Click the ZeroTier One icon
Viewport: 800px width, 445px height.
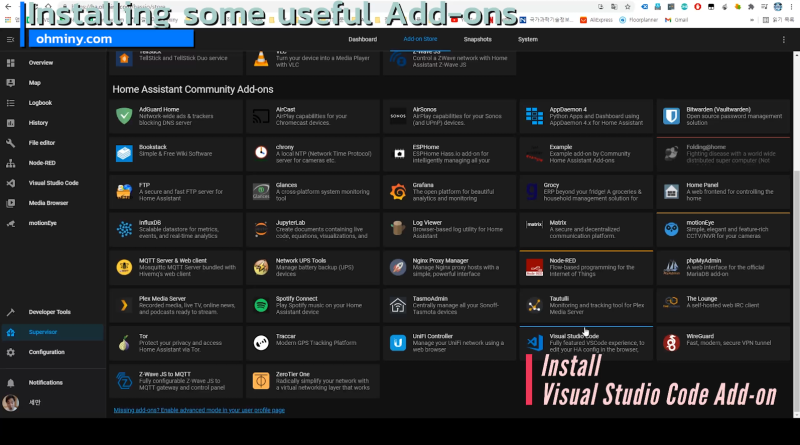(x=261, y=381)
